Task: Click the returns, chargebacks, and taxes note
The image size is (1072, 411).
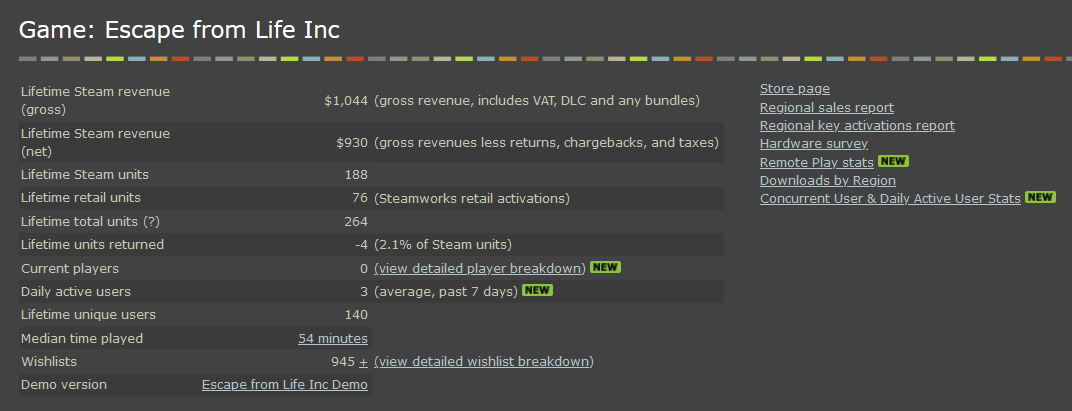Action: [546, 143]
